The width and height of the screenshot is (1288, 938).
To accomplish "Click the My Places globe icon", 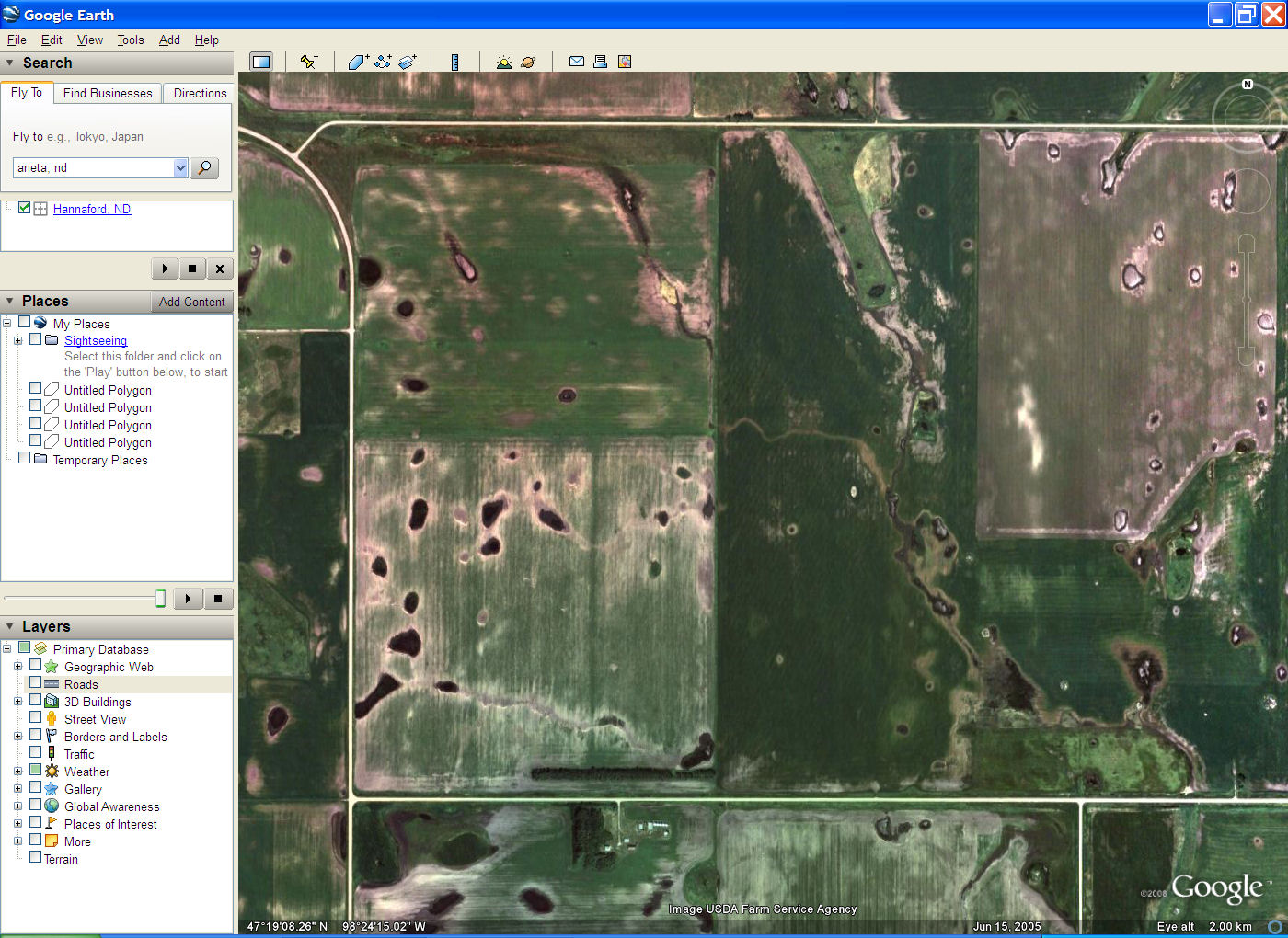I will 40,323.
